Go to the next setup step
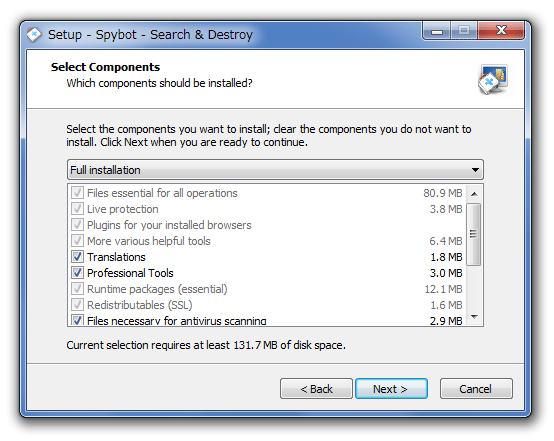The width and height of the screenshot is (554, 441). (391, 389)
